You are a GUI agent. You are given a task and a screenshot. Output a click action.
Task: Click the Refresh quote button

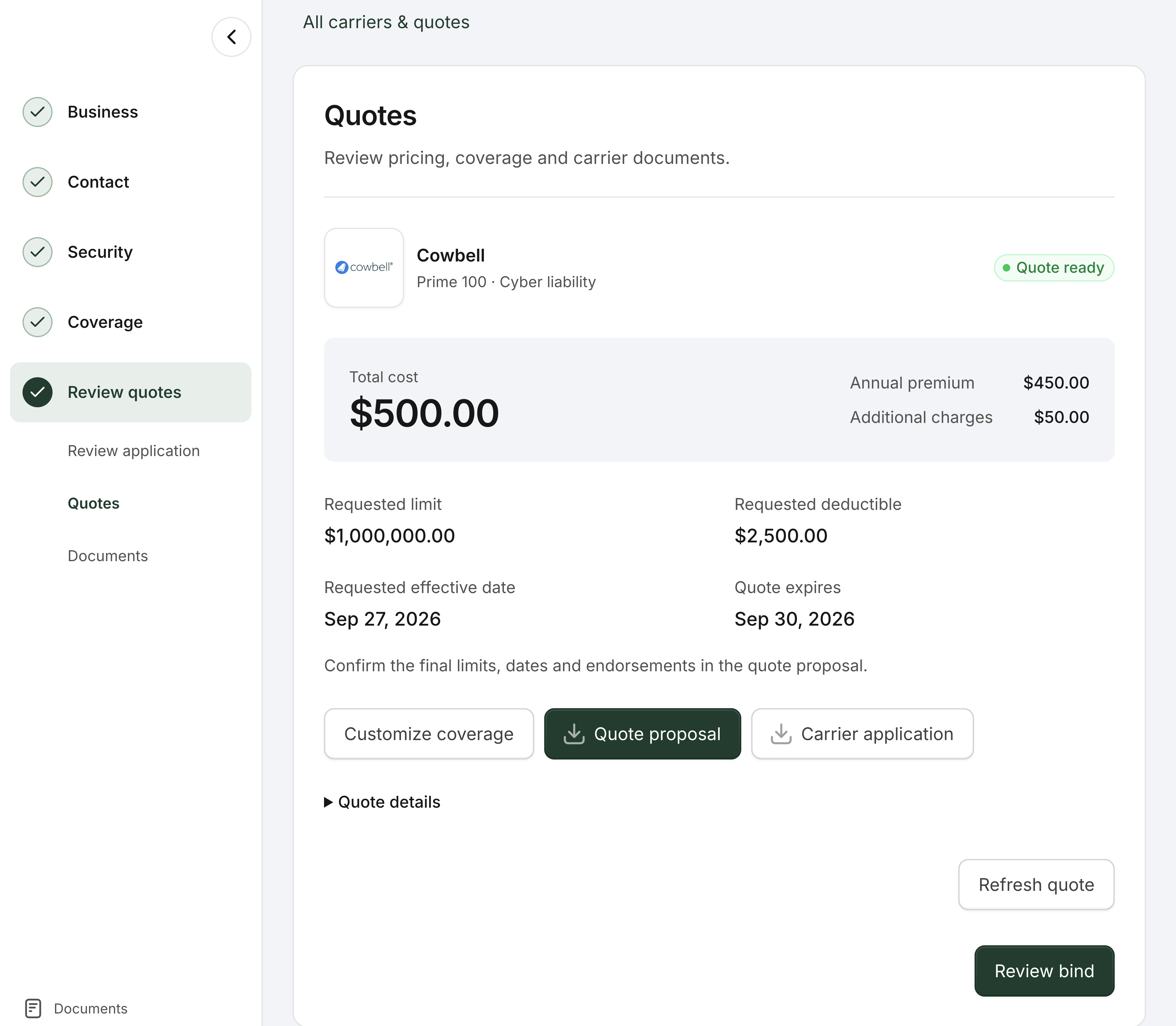(1036, 885)
